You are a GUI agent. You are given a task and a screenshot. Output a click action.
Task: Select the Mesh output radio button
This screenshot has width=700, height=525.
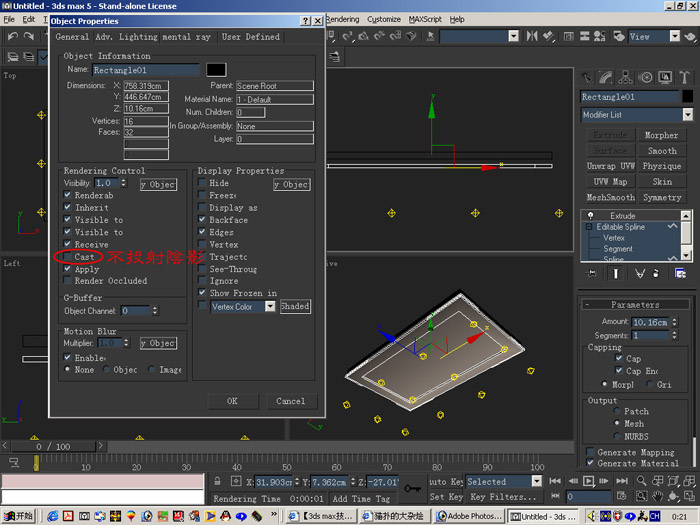click(x=617, y=423)
